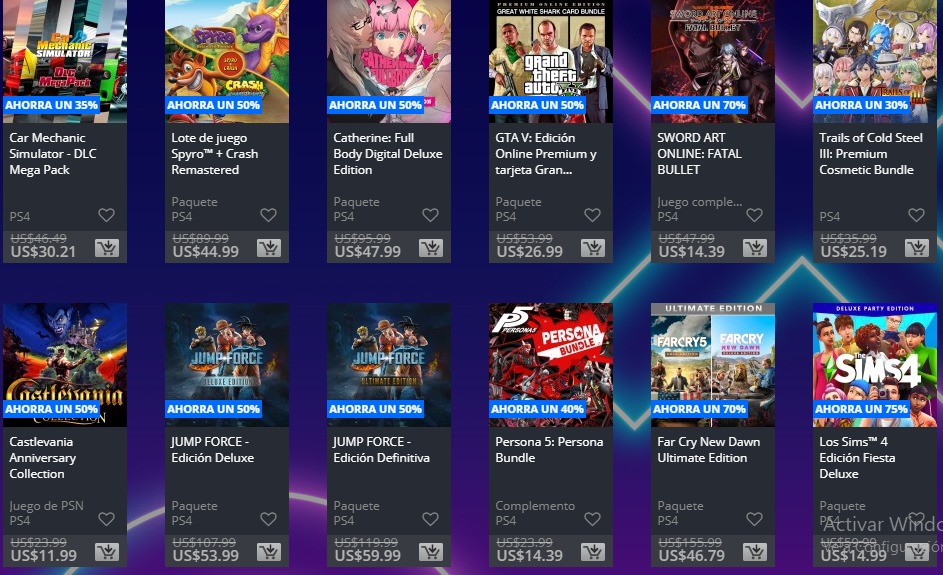943x575 pixels.
Task: Wishlist Trails of Cold Steel III bundle
Action: click(917, 215)
